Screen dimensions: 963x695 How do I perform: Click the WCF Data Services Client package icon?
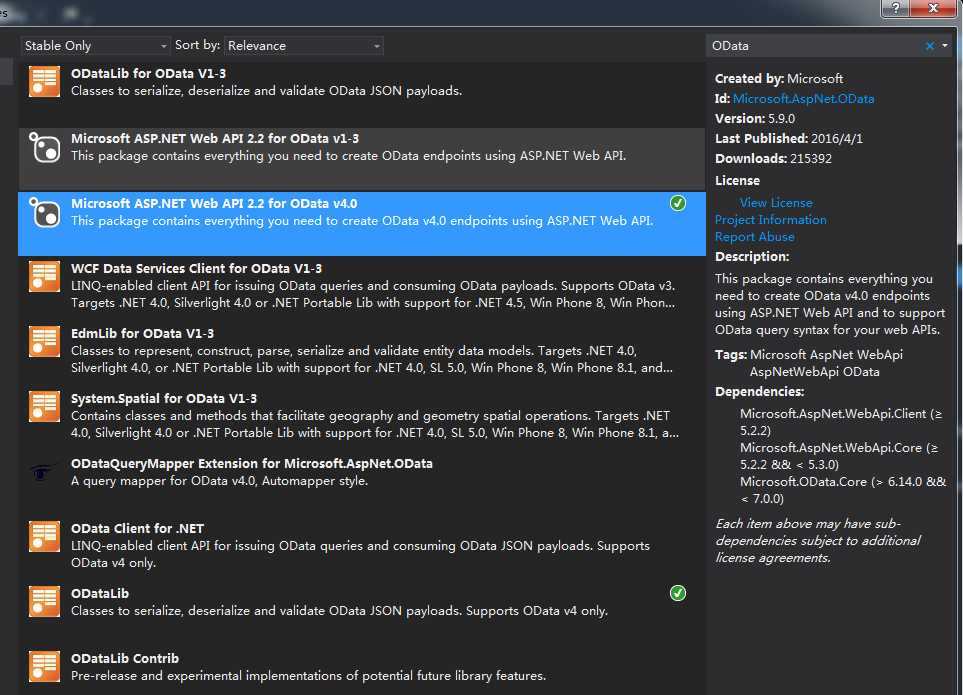[44, 277]
